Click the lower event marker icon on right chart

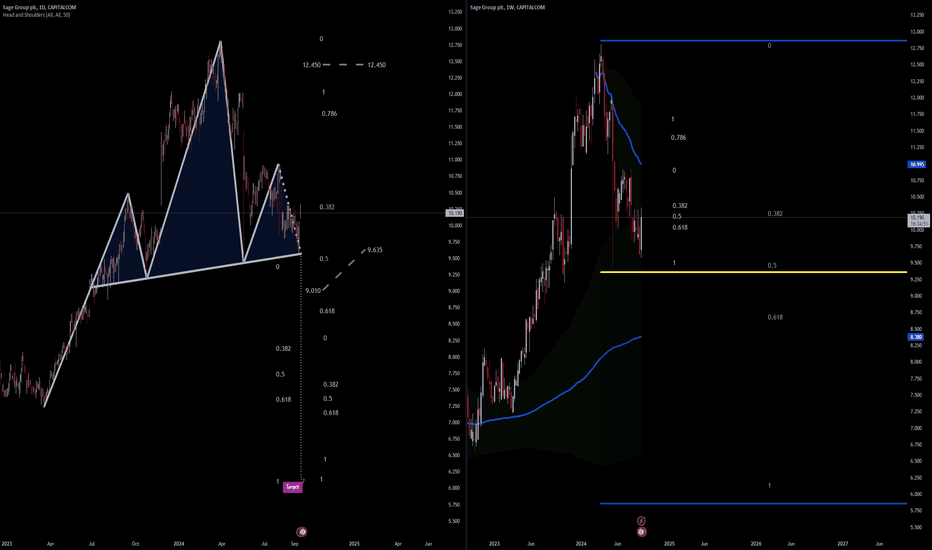pos(641,532)
